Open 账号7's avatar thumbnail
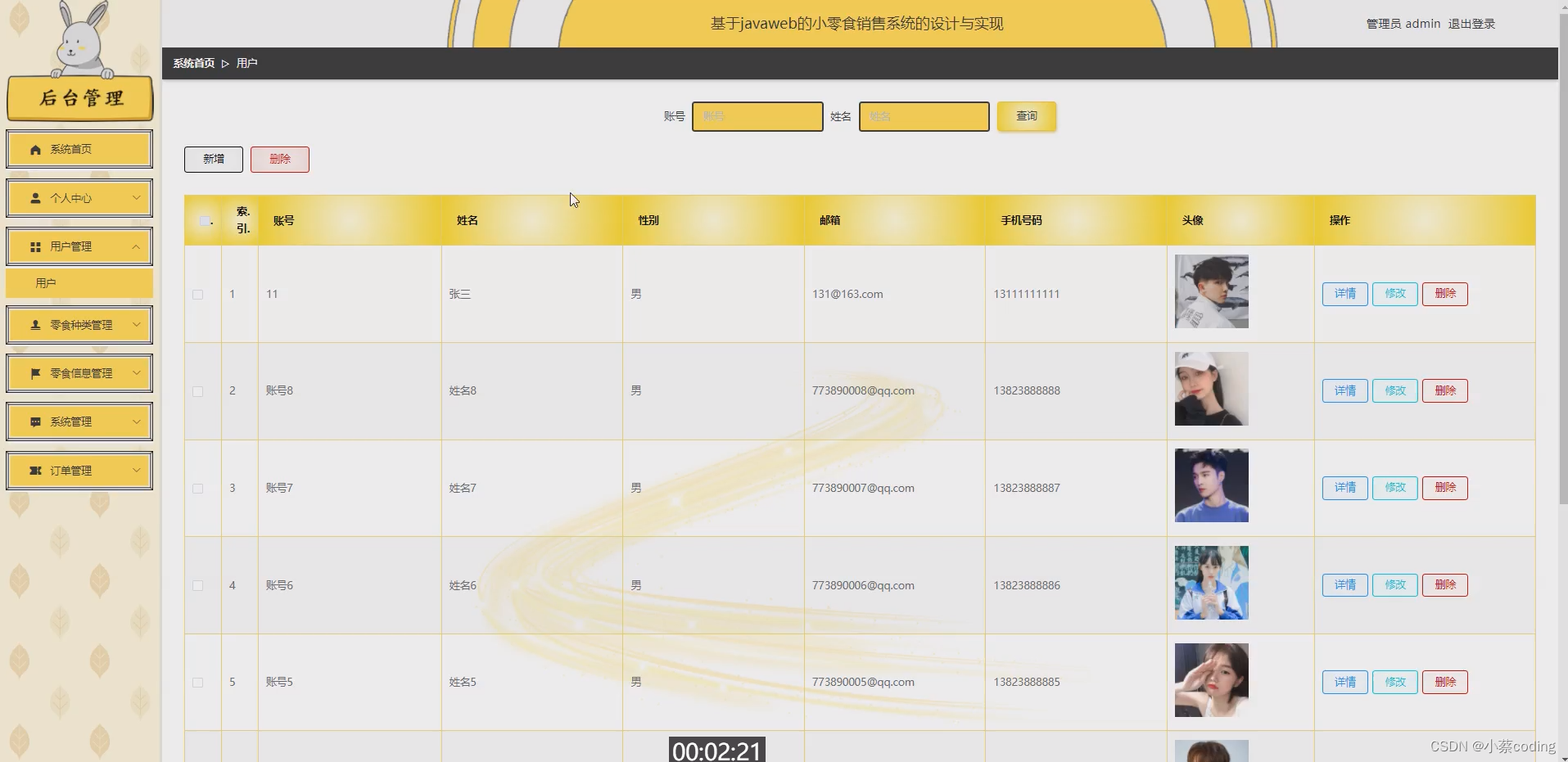This screenshot has height=762, width=1568. click(1212, 485)
